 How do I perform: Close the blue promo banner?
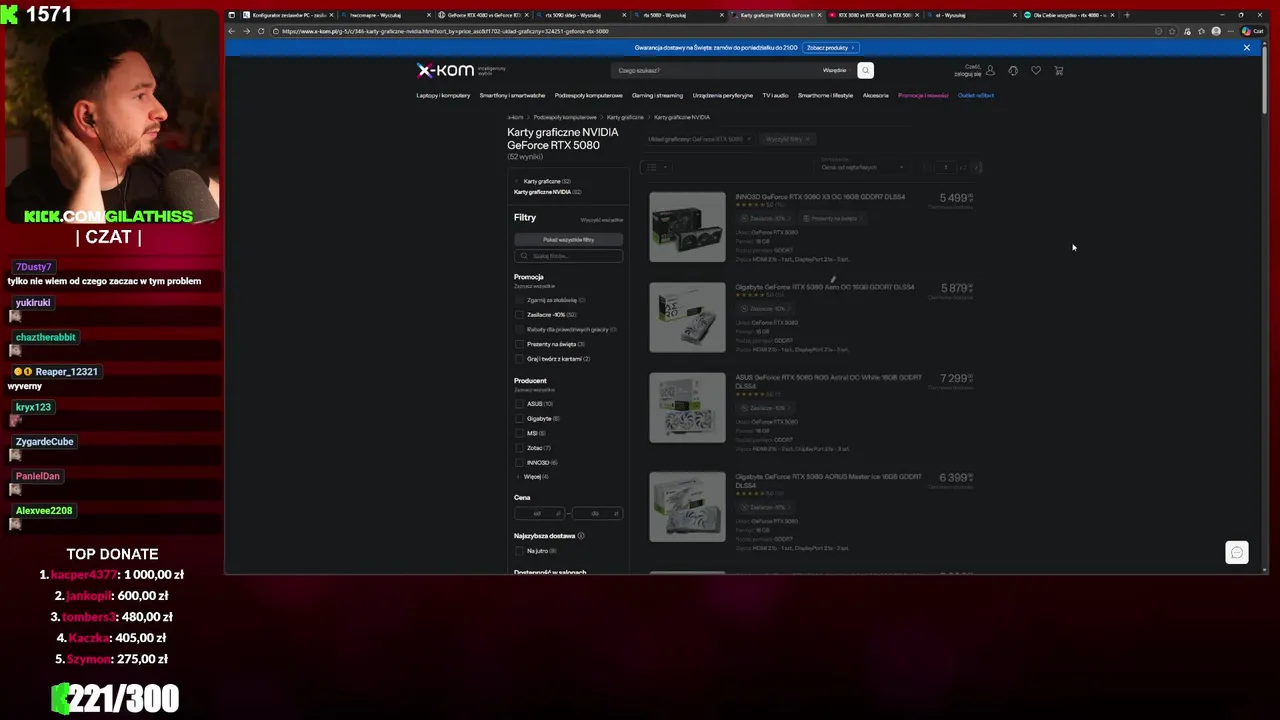pyautogui.click(x=1246, y=47)
